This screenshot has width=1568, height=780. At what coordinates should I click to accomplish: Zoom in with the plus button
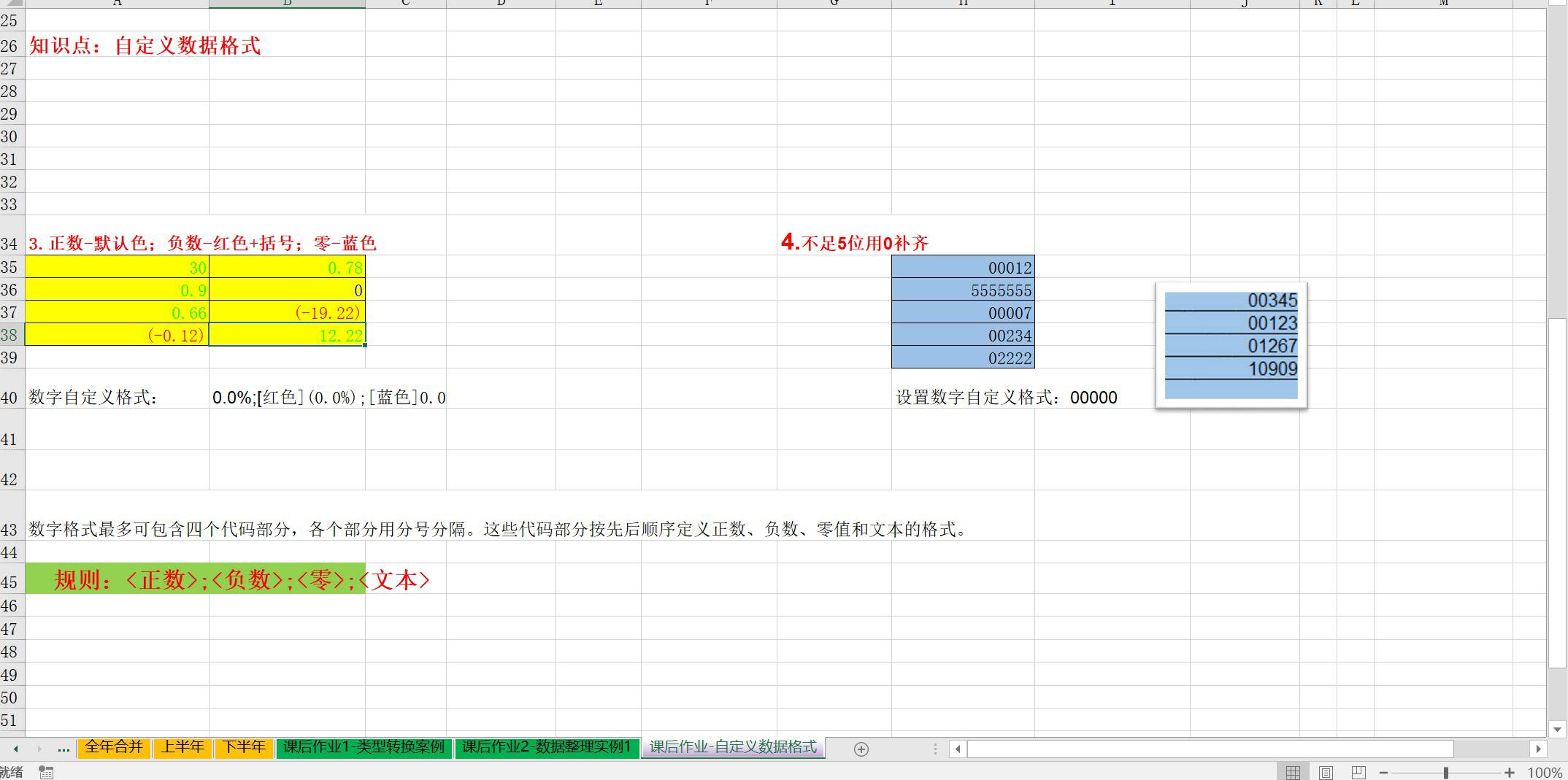click(1509, 772)
